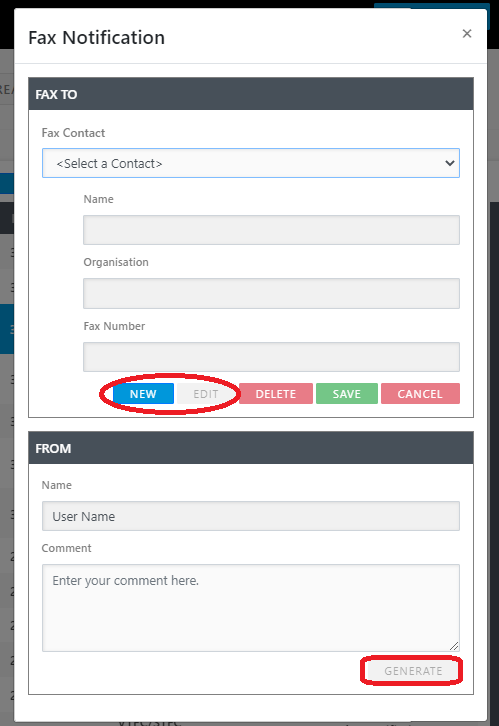This screenshot has width=499, height=726.
Task: Click the Fax Contact field label
Action: (x=73, y=133)
